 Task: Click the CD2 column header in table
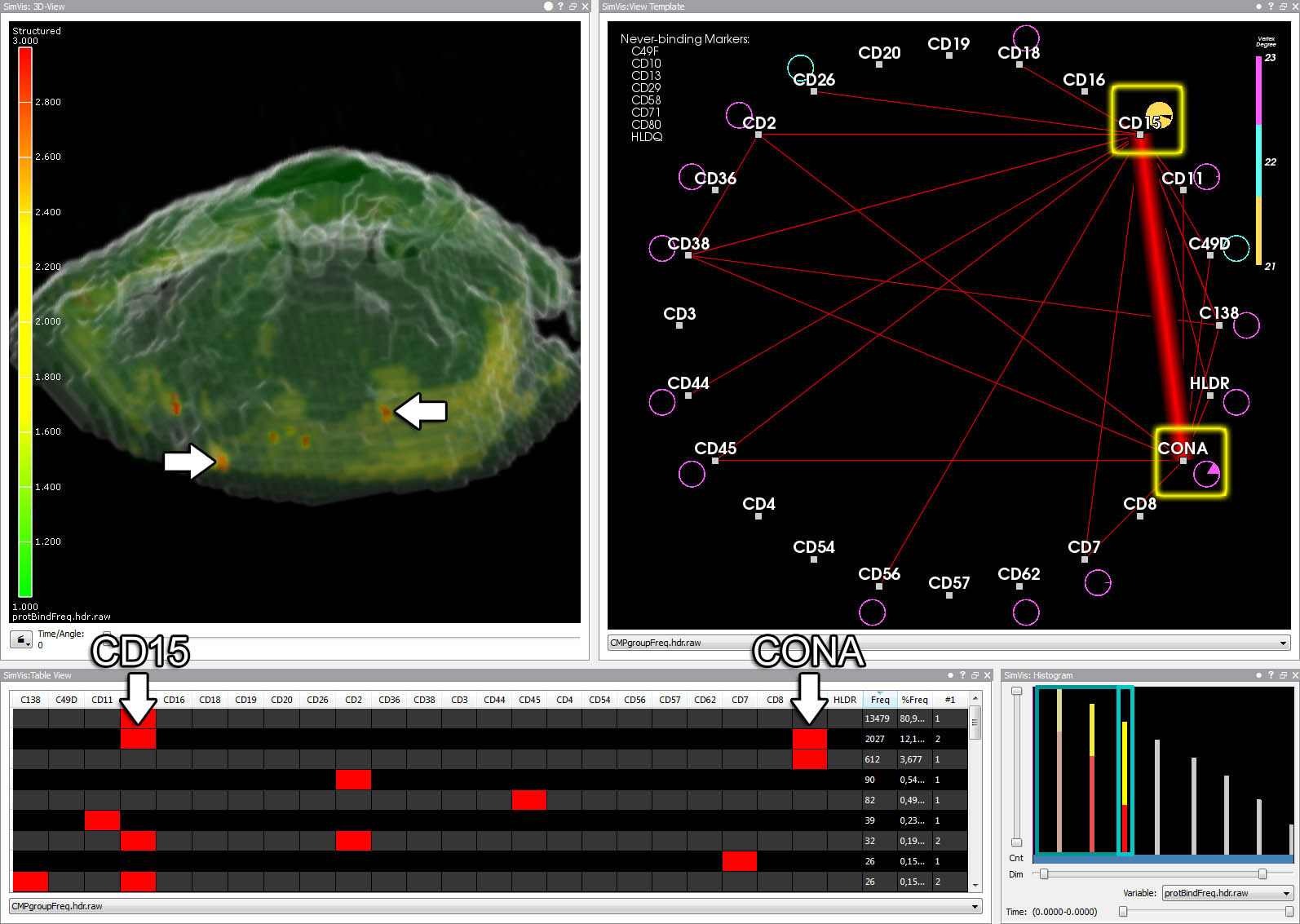pos(353,700)
